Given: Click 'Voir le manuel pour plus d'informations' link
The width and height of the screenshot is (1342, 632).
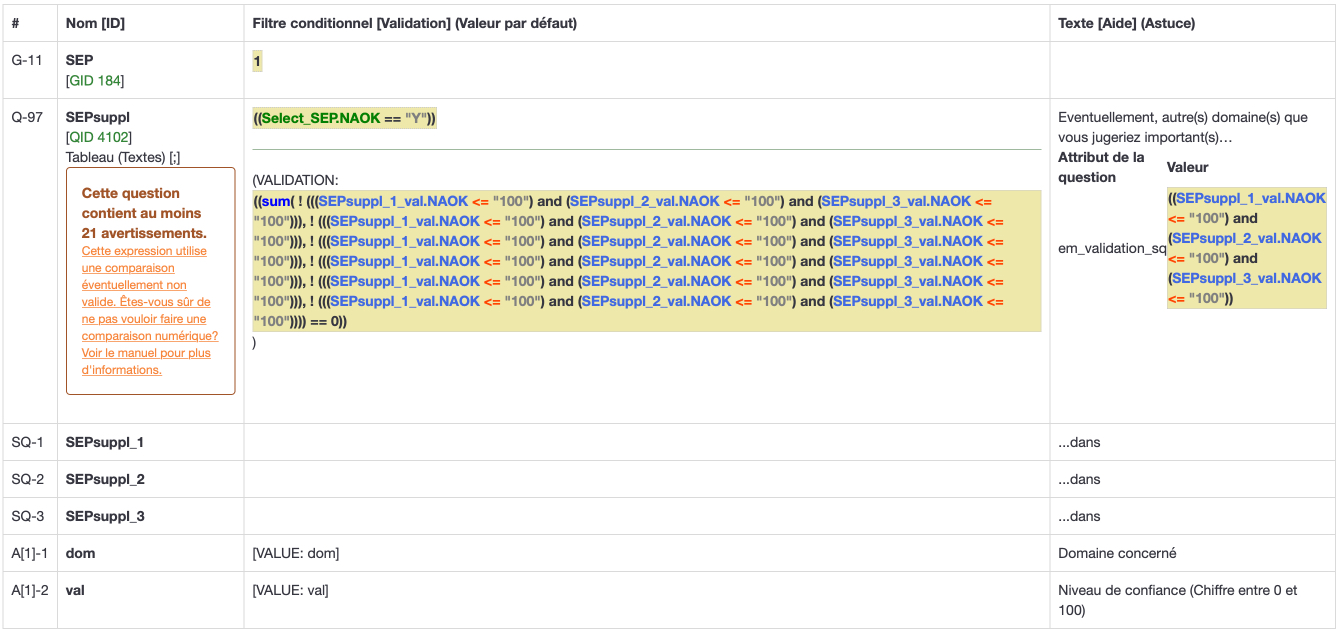Looking at the screenshot, I should coord(146,361).
